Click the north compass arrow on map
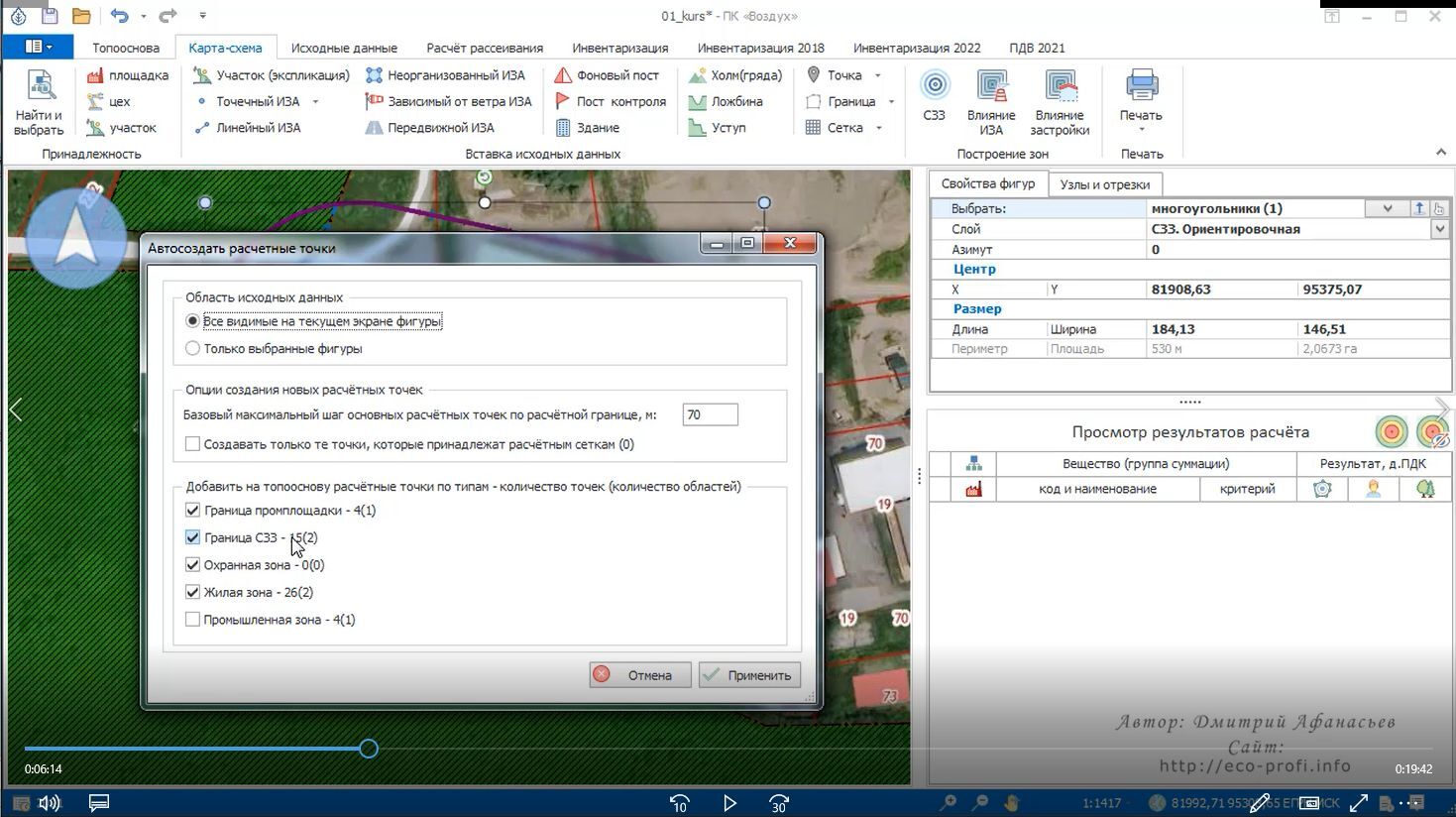The image size is (1456, 817). (75, 237)
